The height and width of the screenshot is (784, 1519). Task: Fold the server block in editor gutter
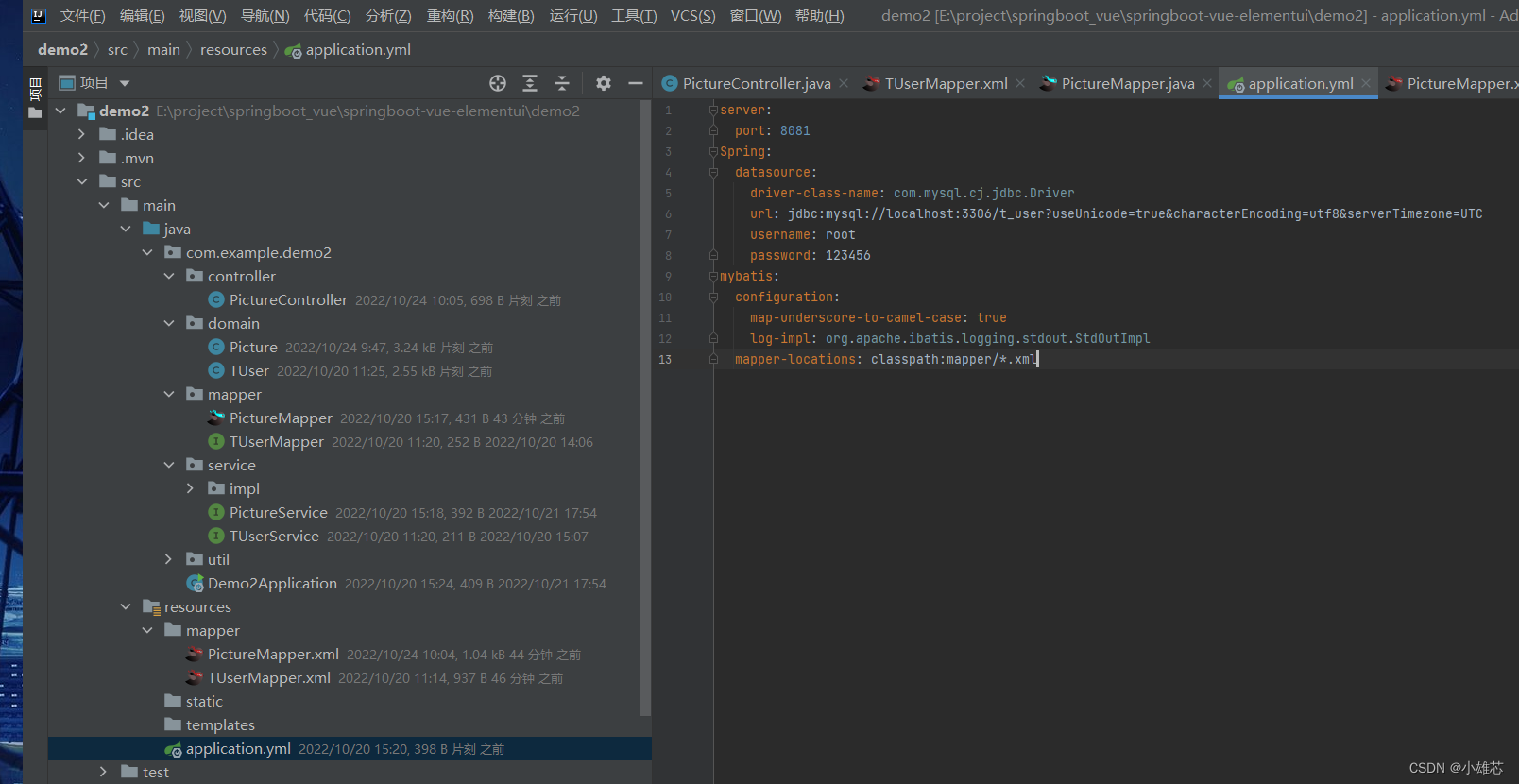coord(713,111)
